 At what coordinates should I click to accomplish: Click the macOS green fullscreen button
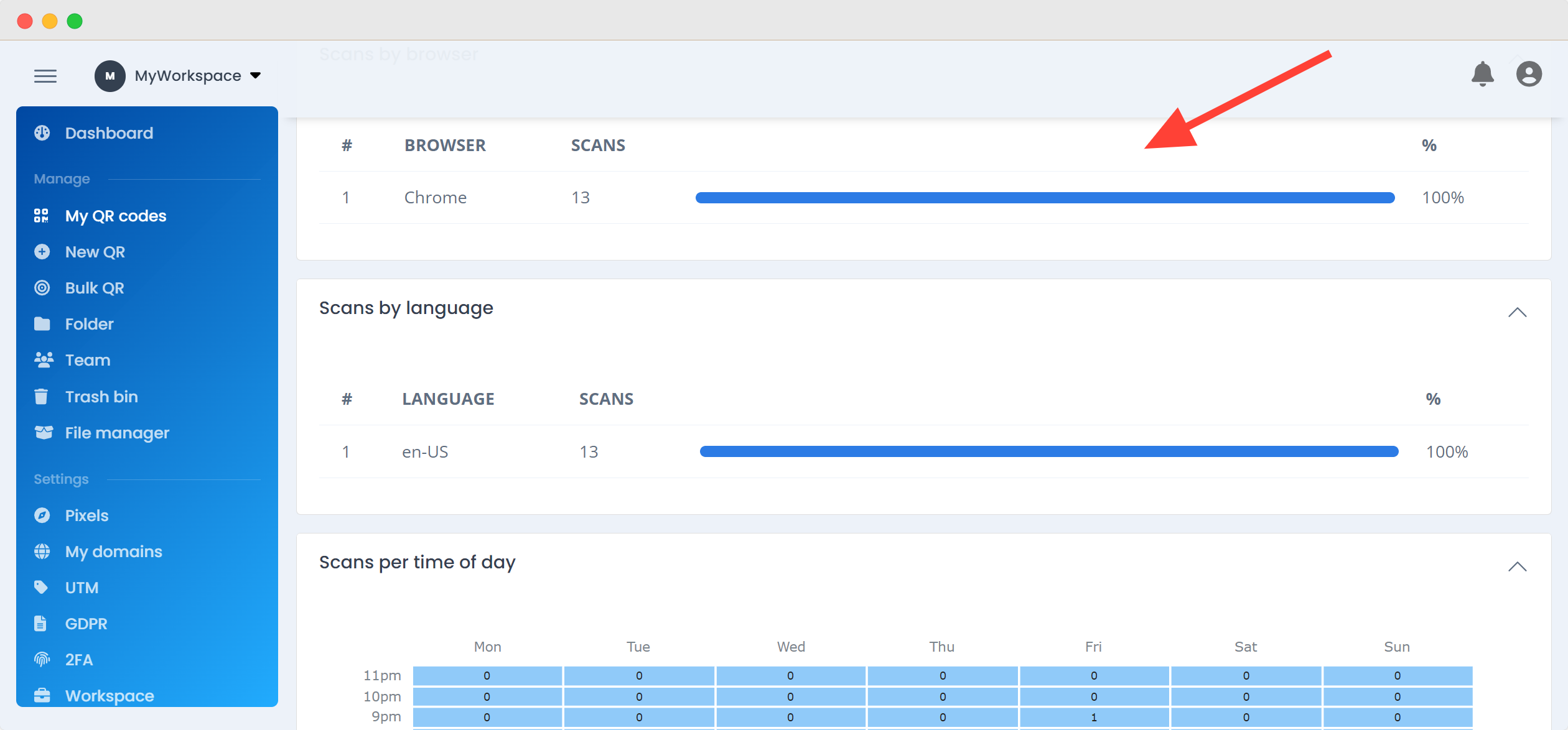[x=75, y=21]
